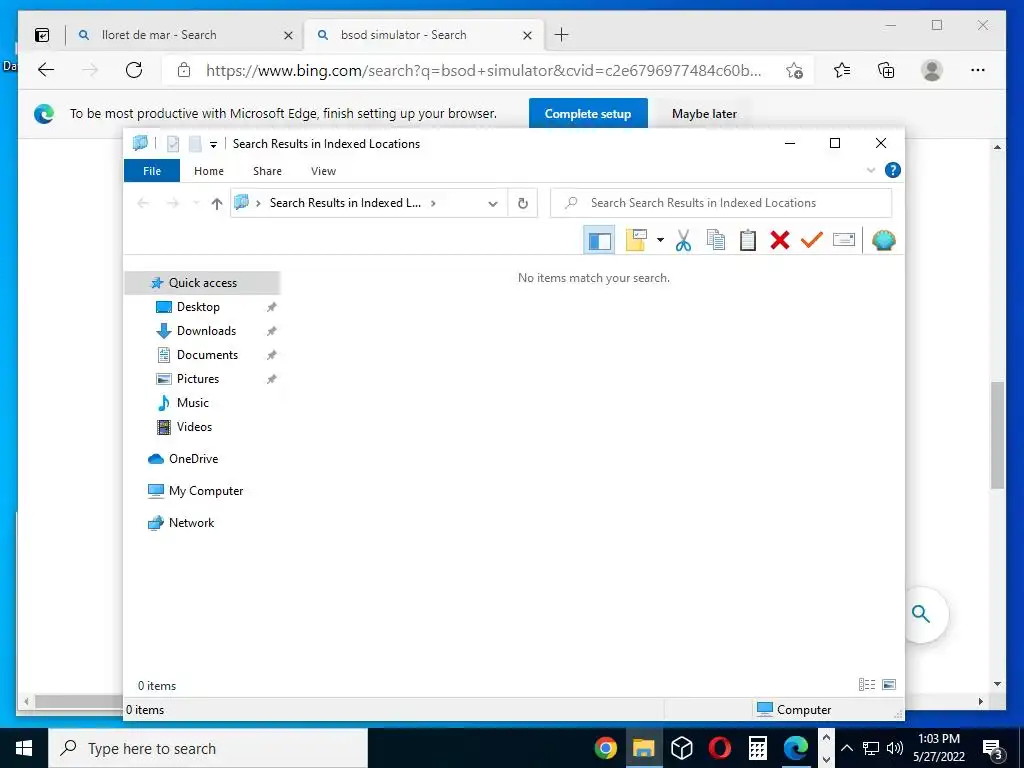Open the Home ribbon tab
Viewport: 1024px width, 768px height.
pyautogui.click(x=209, y=171)
